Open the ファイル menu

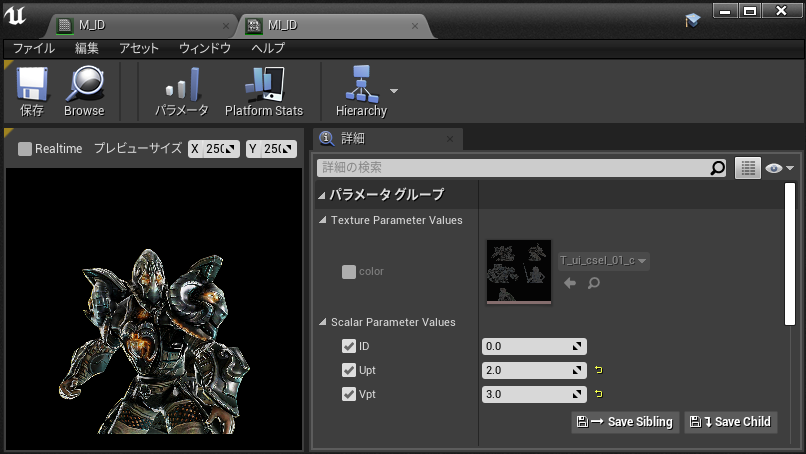point(33,48)
